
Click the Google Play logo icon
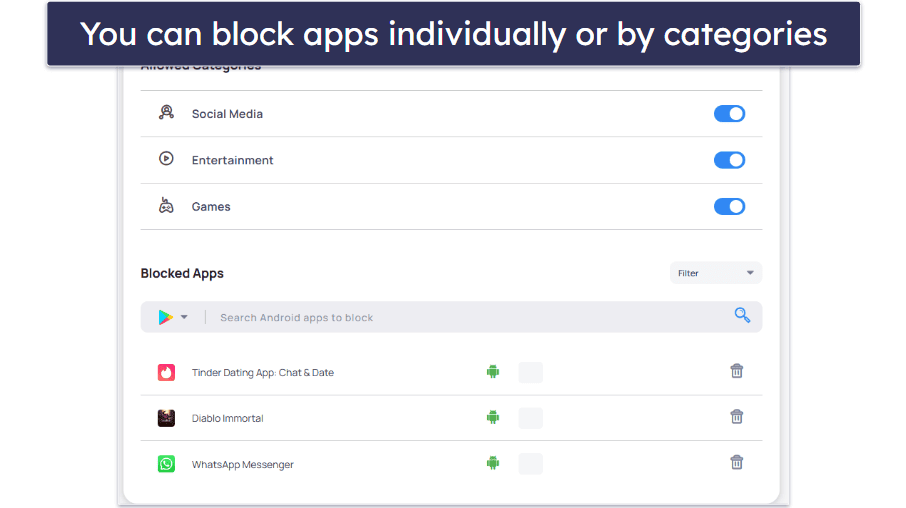click(166, 317)
